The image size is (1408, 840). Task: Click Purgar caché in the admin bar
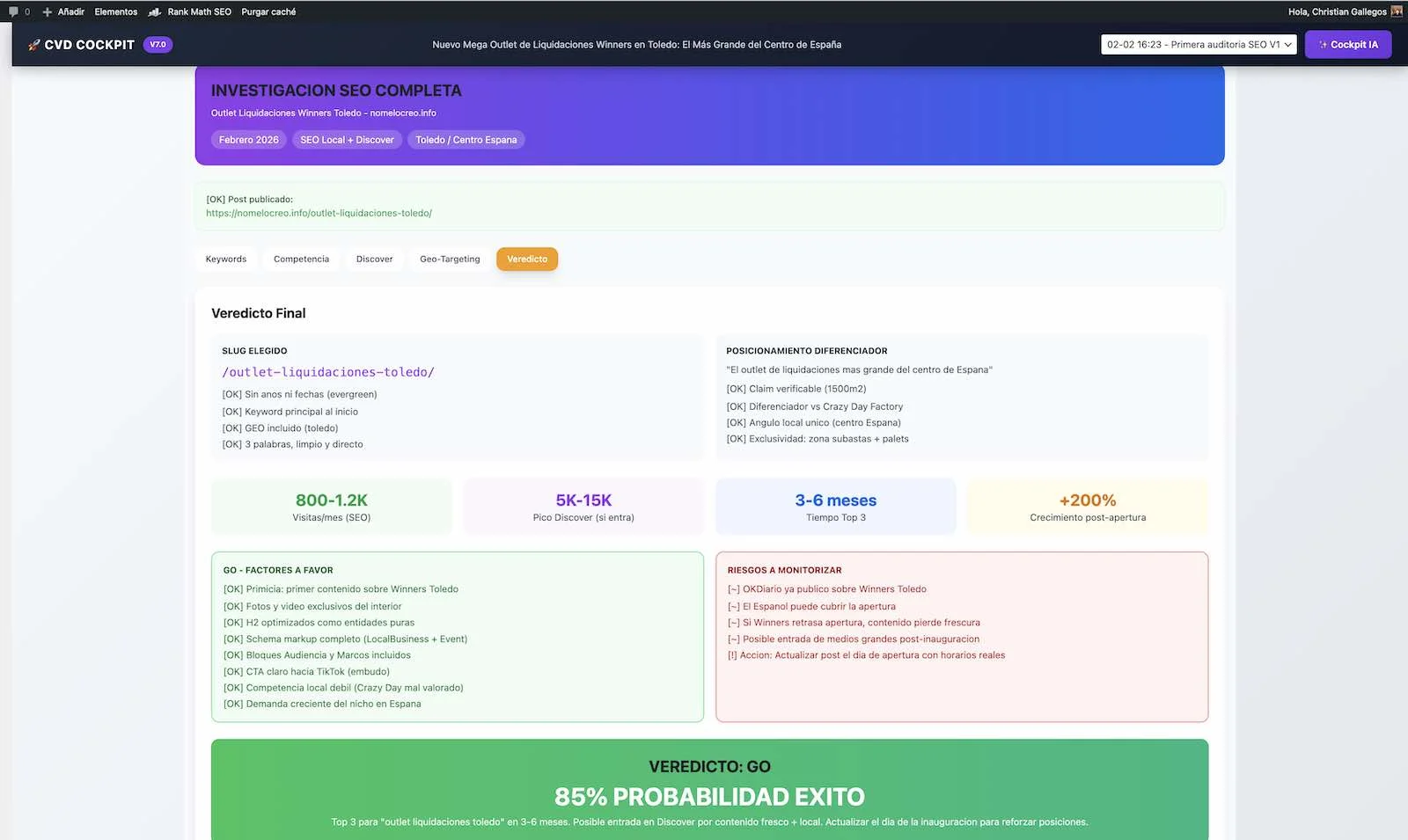(268, 11)
